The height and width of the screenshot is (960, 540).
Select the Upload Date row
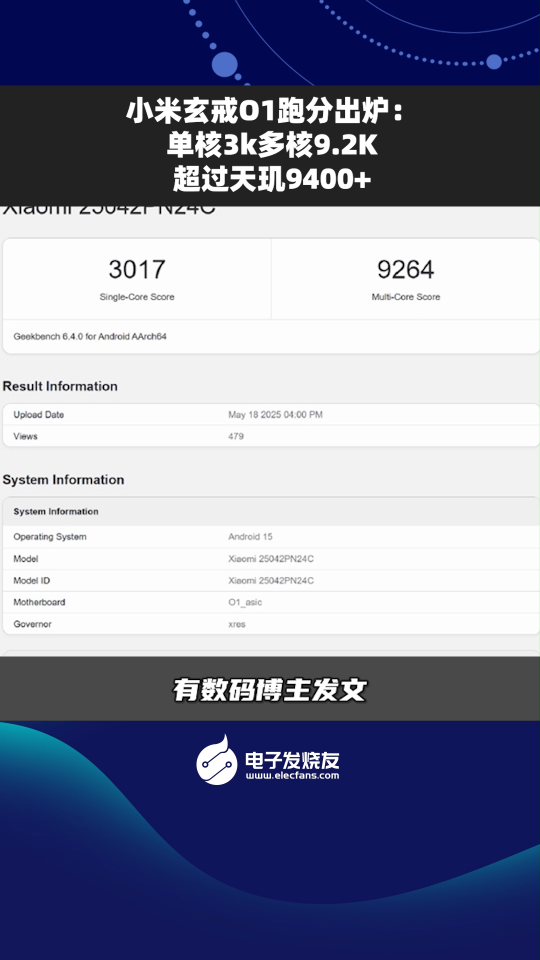click(x=271, y=414)
